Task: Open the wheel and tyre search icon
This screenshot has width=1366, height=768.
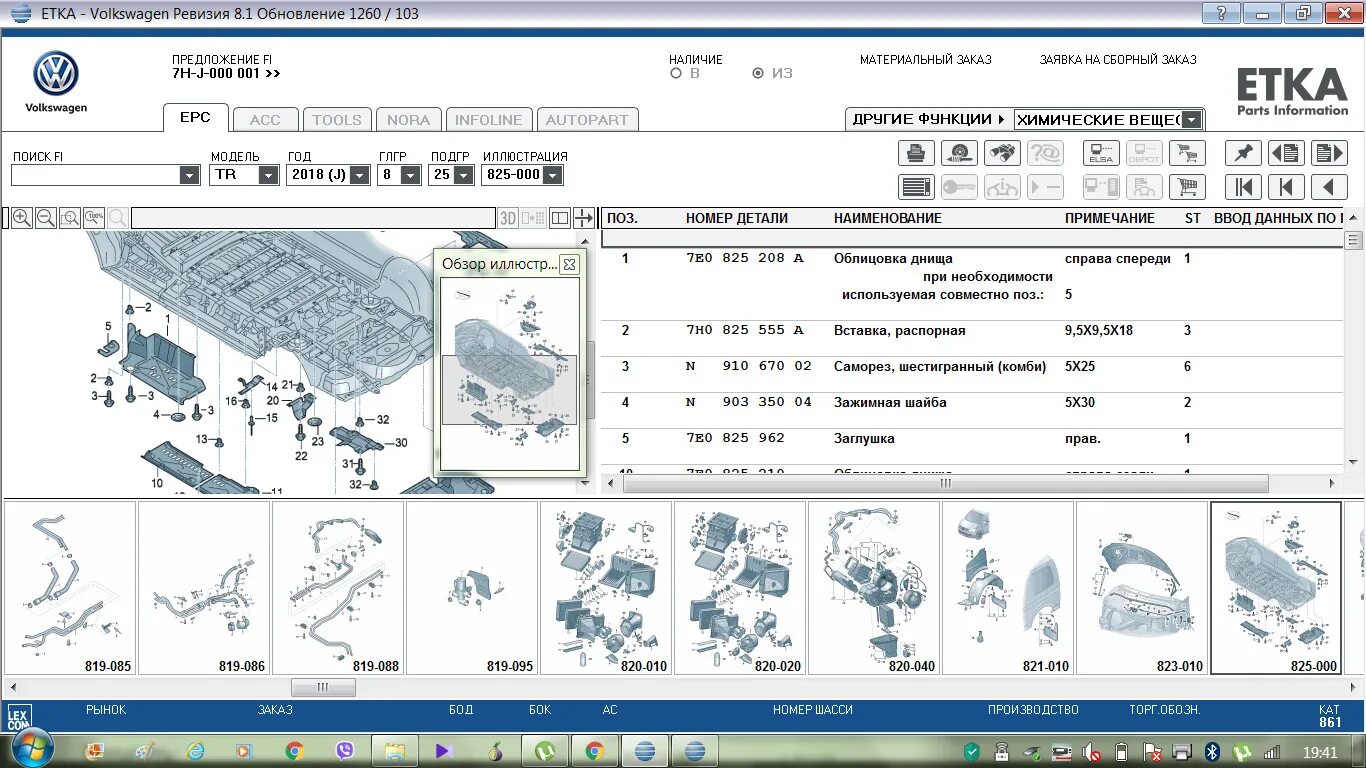Action: [960, 153]
